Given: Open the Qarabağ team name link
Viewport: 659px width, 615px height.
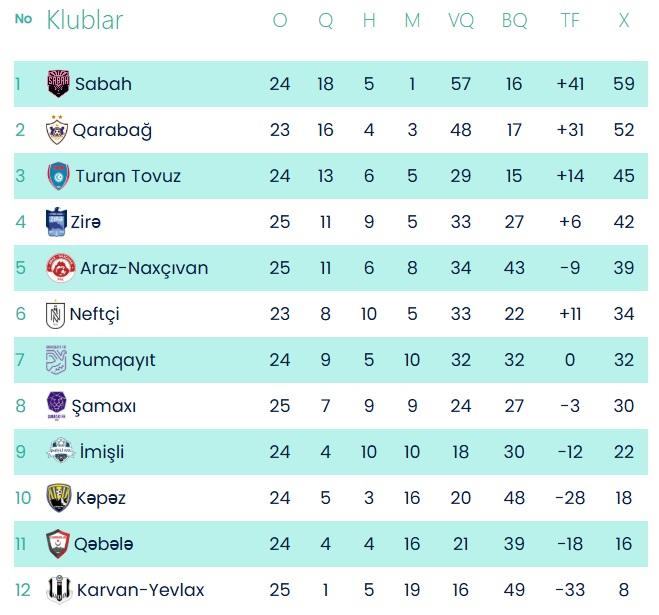Looking at the screenshot, I should (113, 130).
